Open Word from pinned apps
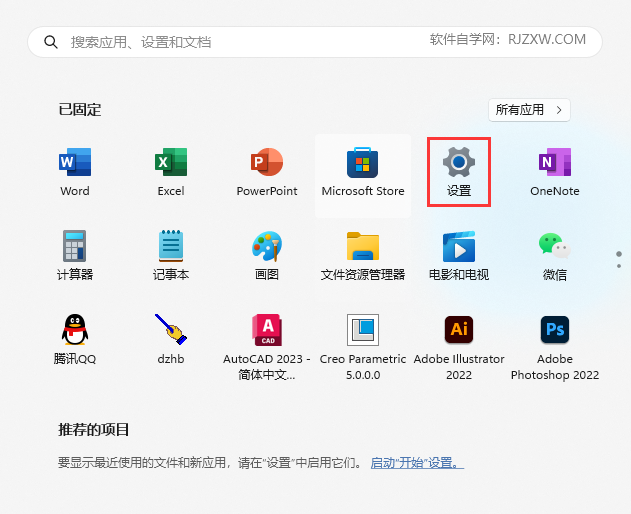The height and width of the screenshot is (514, 631). point(75,172)
